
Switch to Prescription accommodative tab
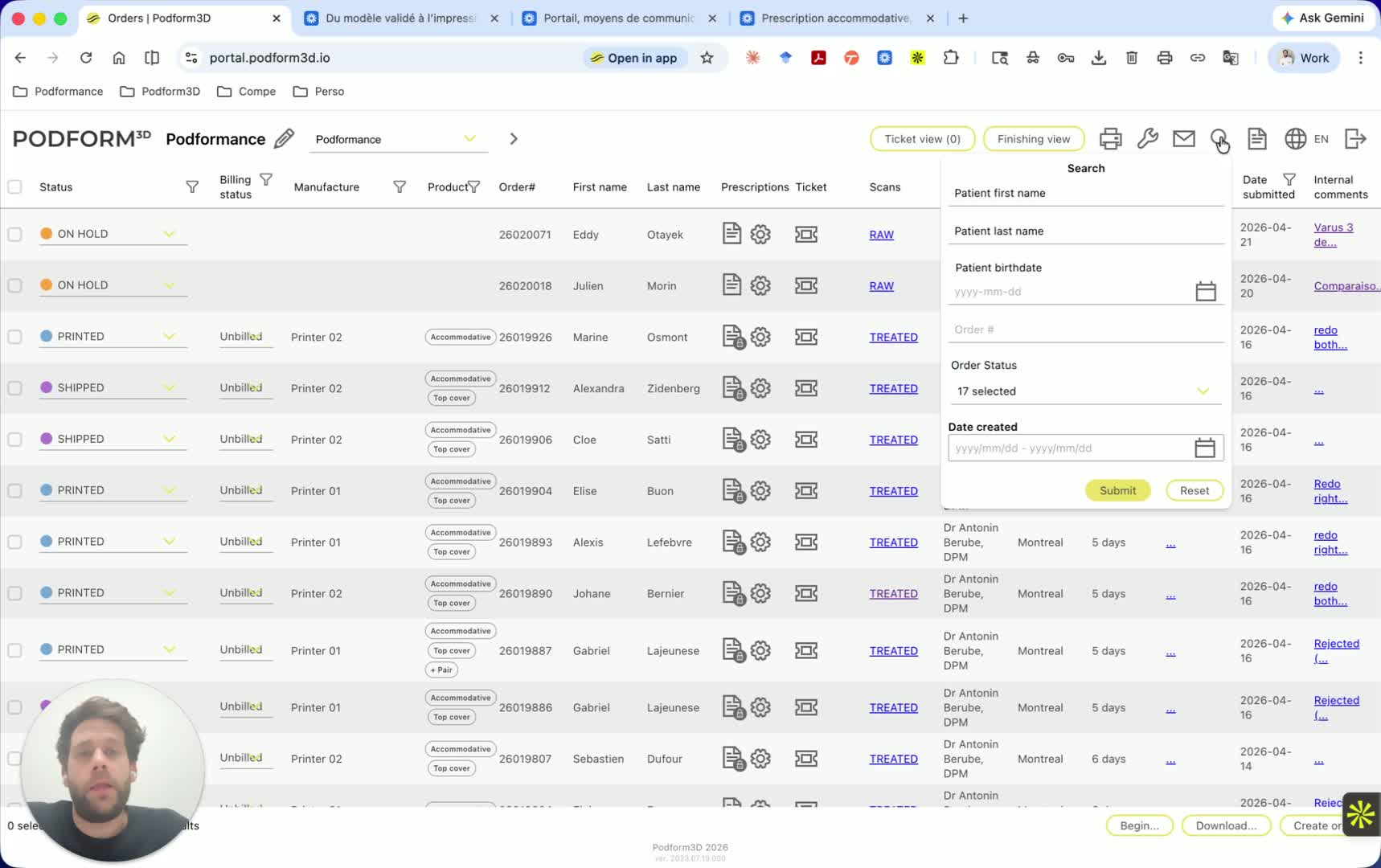(x=836, y=18)
